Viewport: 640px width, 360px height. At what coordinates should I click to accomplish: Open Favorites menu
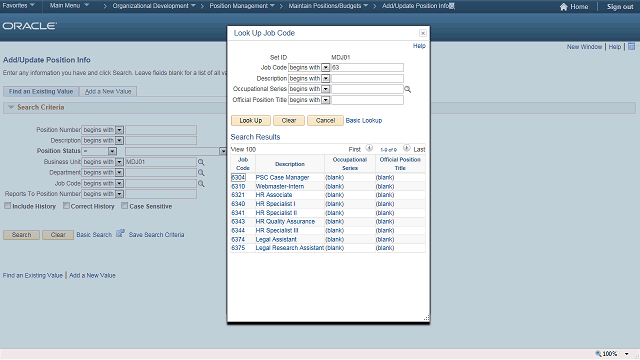(18, 5)
